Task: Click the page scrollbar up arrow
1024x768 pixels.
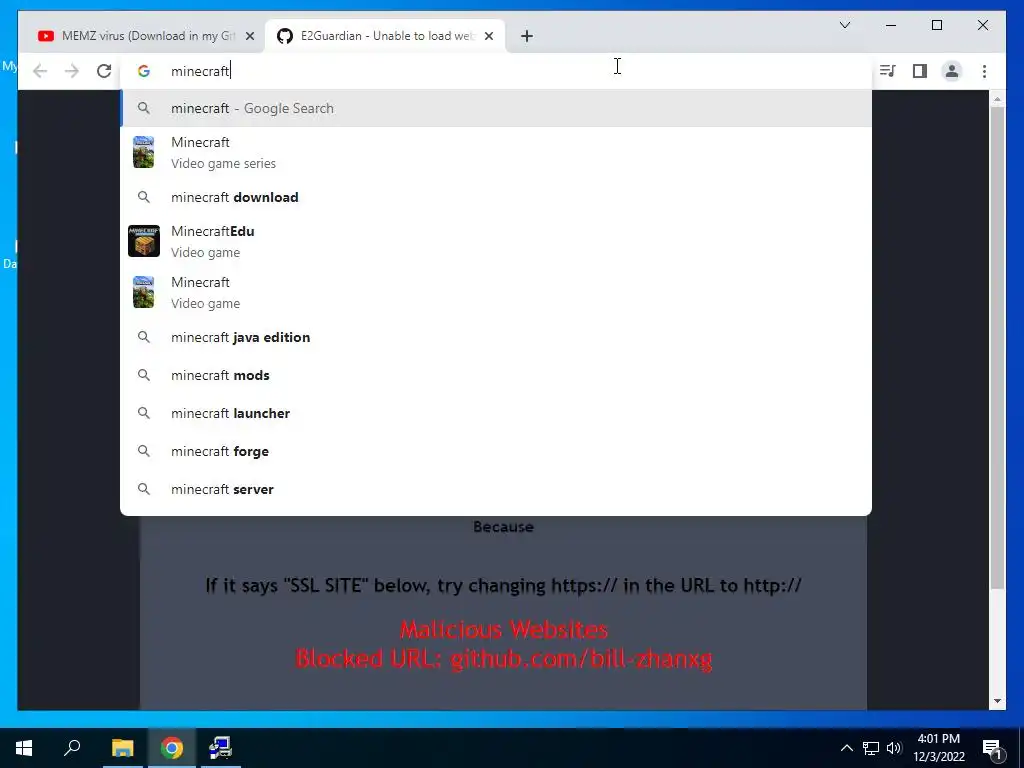Action: coord(997,99)
